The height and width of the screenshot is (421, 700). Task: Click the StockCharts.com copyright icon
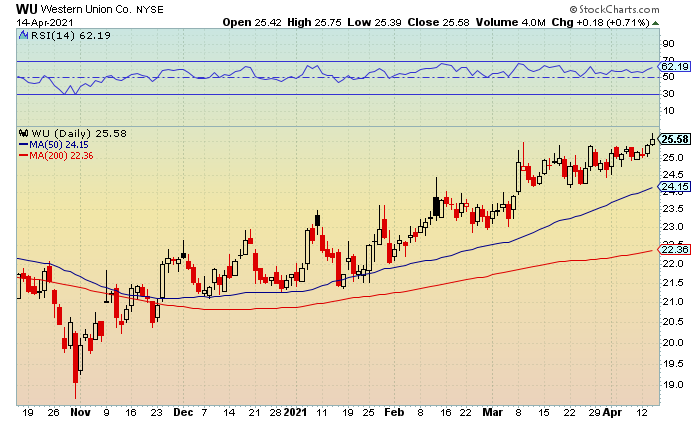pos(573,9)
